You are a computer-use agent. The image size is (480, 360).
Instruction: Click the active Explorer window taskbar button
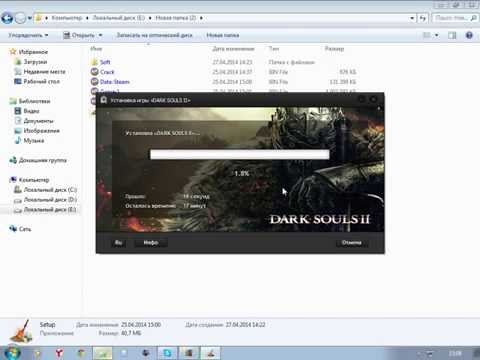coord(102,353)
